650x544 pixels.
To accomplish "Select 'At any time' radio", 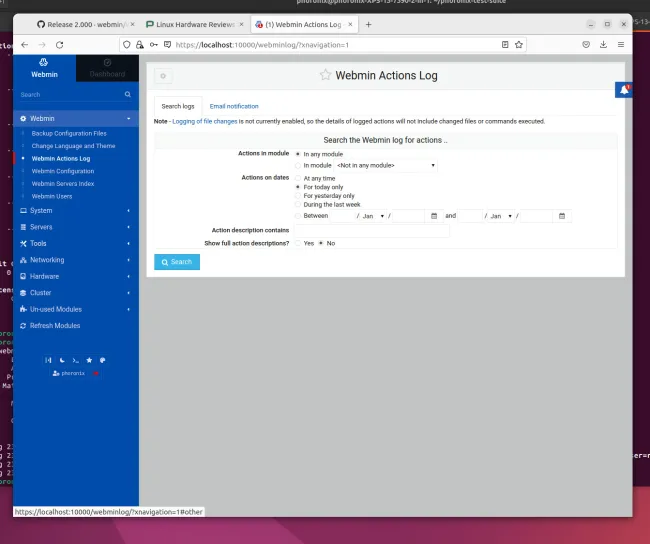I will coord(298,178).
